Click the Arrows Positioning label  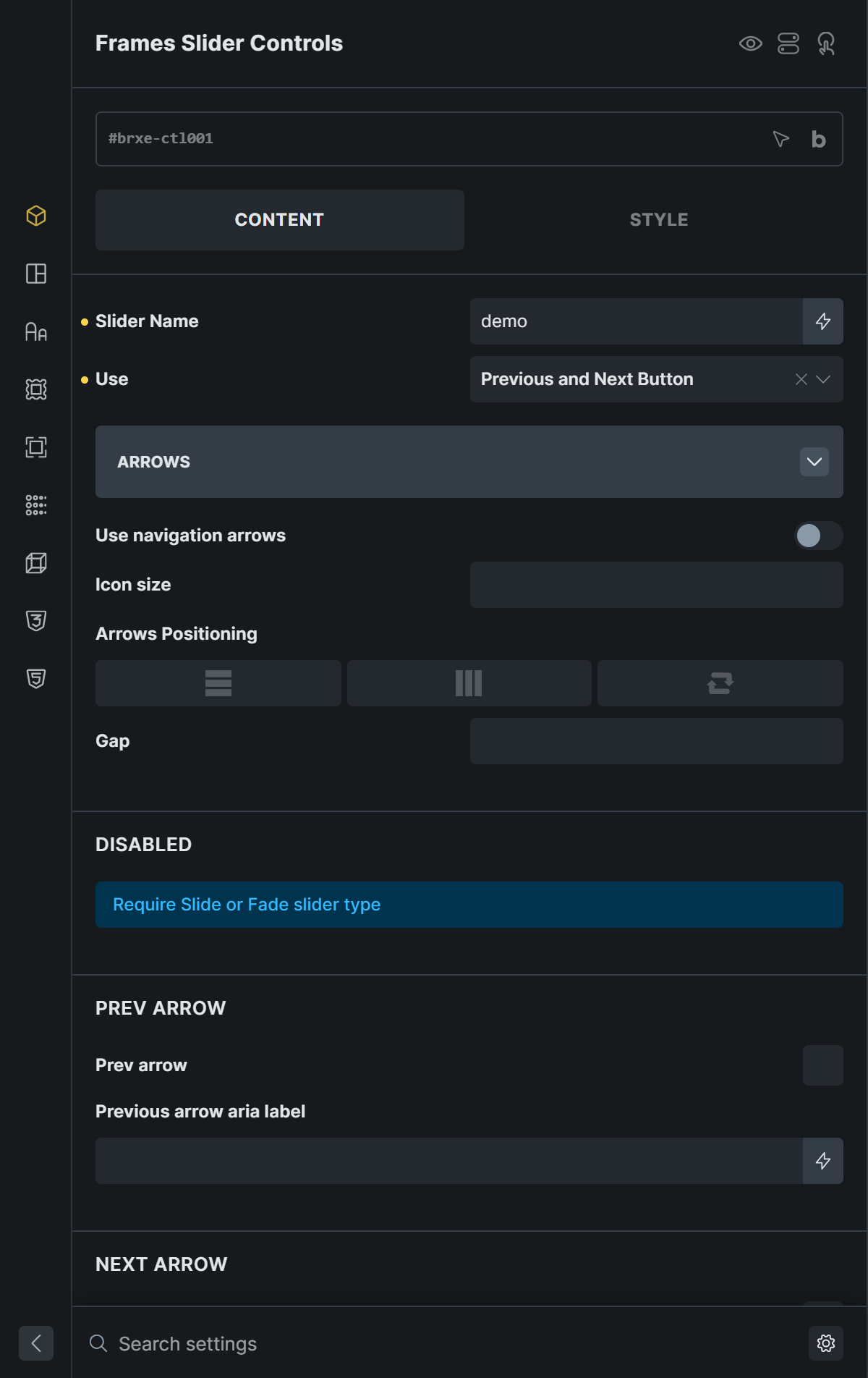point(176,634)
